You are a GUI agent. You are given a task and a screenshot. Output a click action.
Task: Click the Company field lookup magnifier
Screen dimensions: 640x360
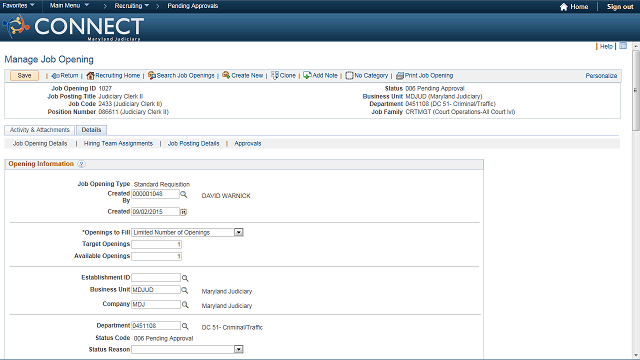tap(185, 305)
